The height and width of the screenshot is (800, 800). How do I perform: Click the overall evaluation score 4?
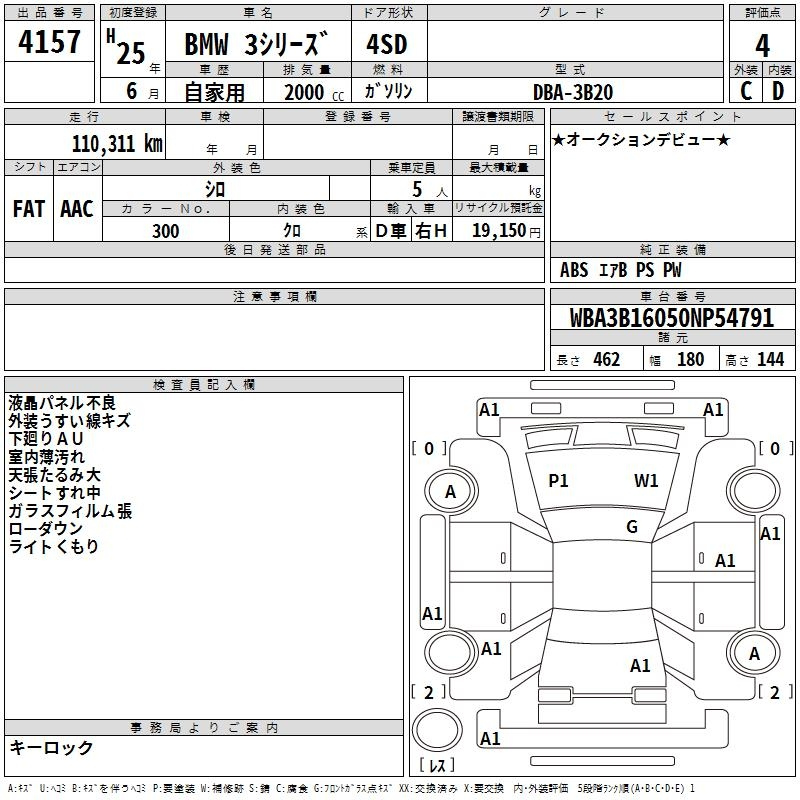(762, 44)
